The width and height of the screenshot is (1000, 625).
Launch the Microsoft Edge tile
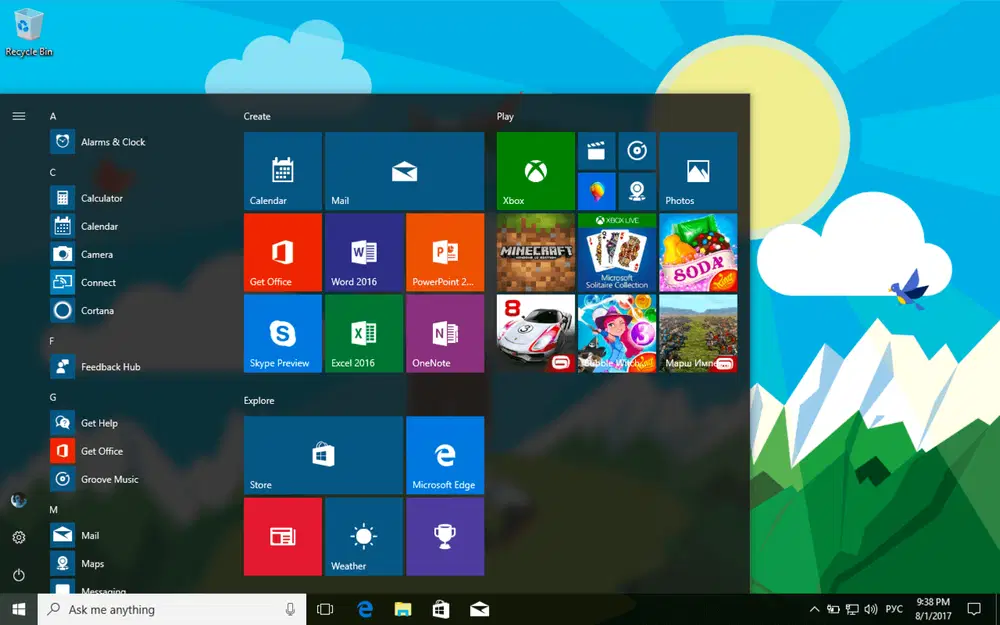[x=445, y=455]
